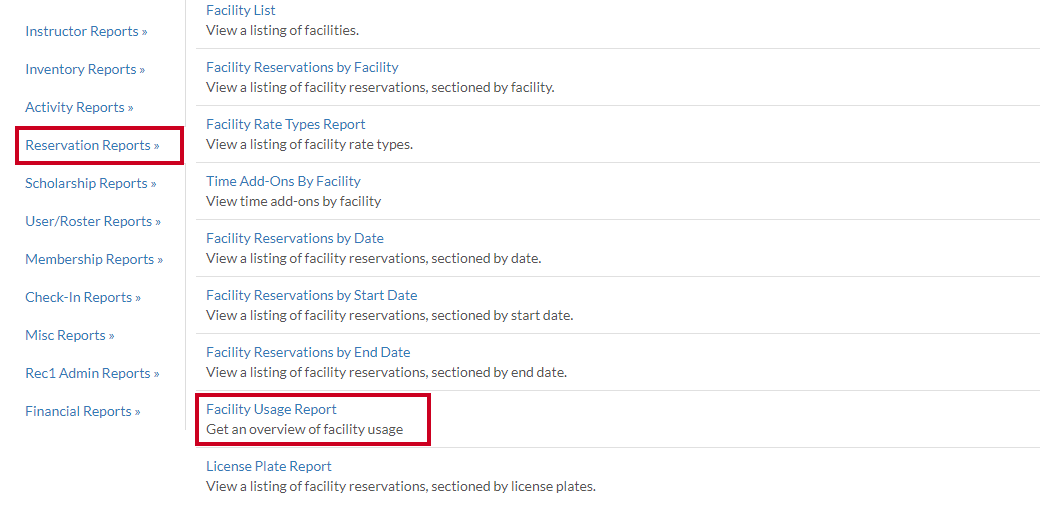Open Financial Reports category

point(83,411)
